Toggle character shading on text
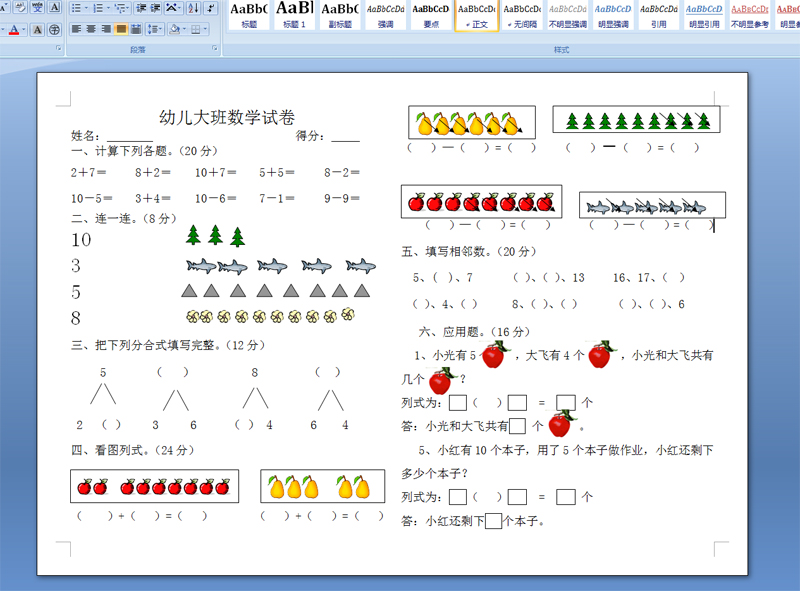The height and width of the screenshot is (591, 800). [x=37, y=30]
